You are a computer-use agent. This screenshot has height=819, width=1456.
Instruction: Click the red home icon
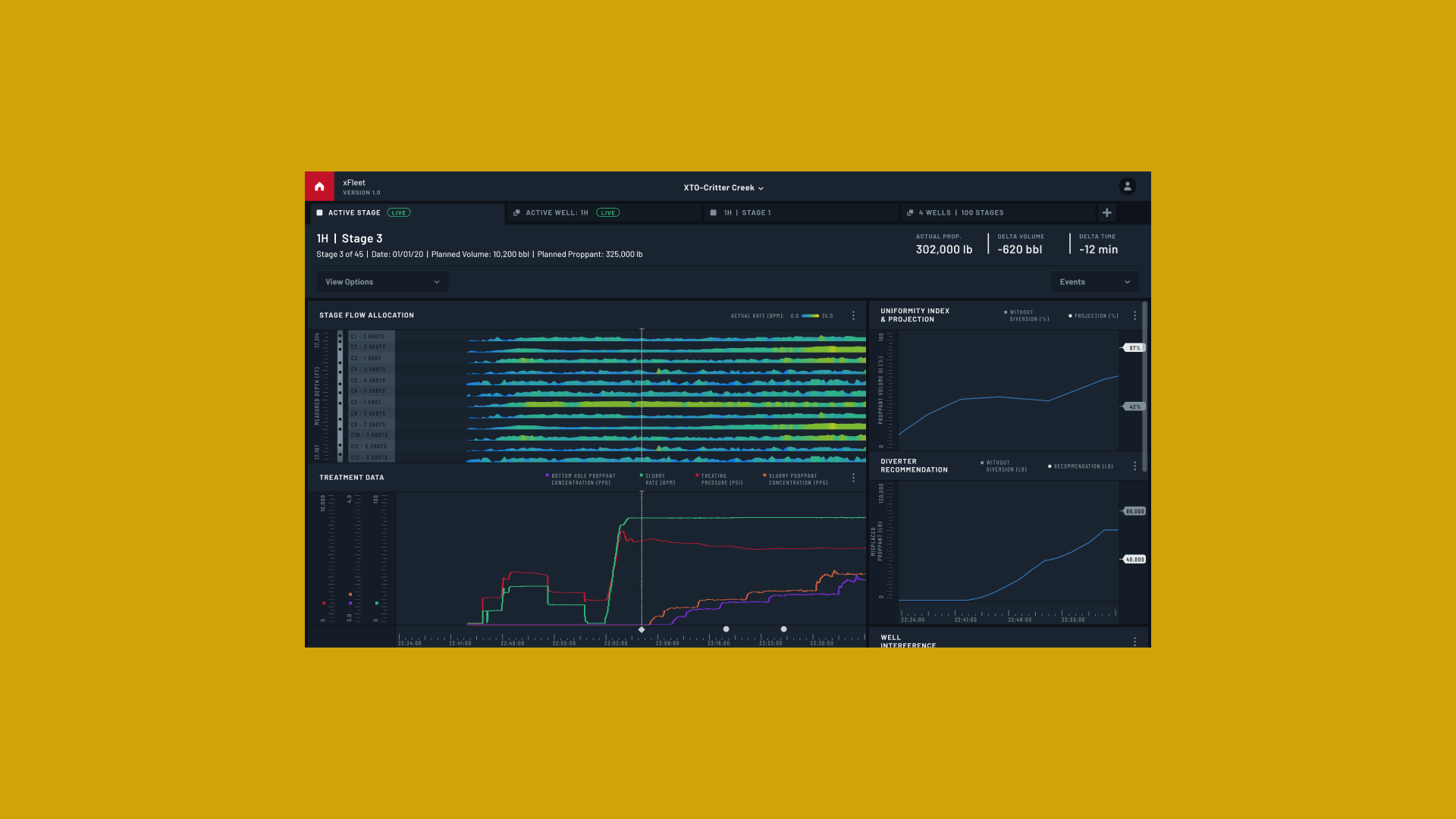[x=319, y=187]
